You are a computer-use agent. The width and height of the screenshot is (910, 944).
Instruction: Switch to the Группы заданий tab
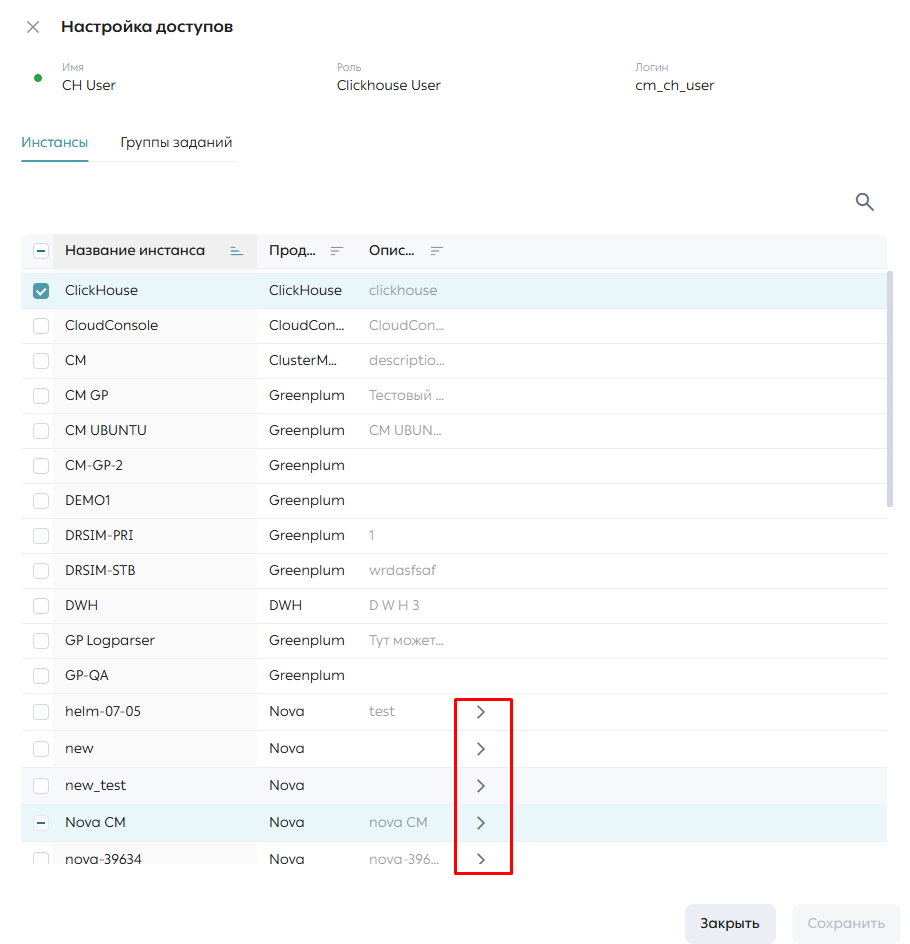tap(176, 143)
